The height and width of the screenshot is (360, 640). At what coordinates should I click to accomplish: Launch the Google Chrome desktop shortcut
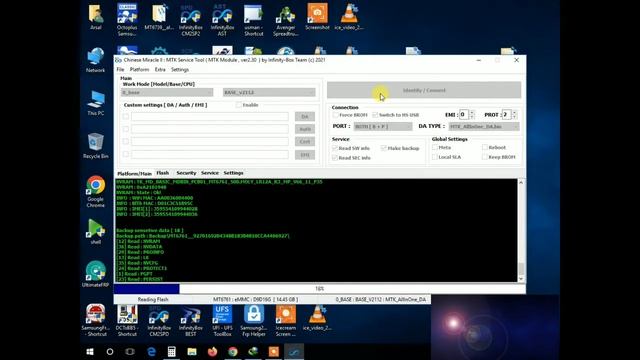coord(96,191)
